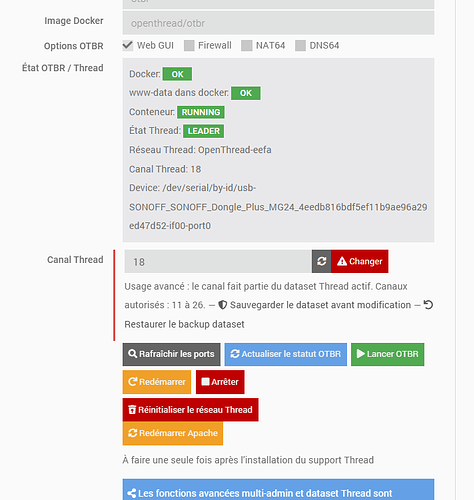The height and width of the screenshot is (500, 474).
Task: Click the share icon in blue banner
Action: (132, 493)
